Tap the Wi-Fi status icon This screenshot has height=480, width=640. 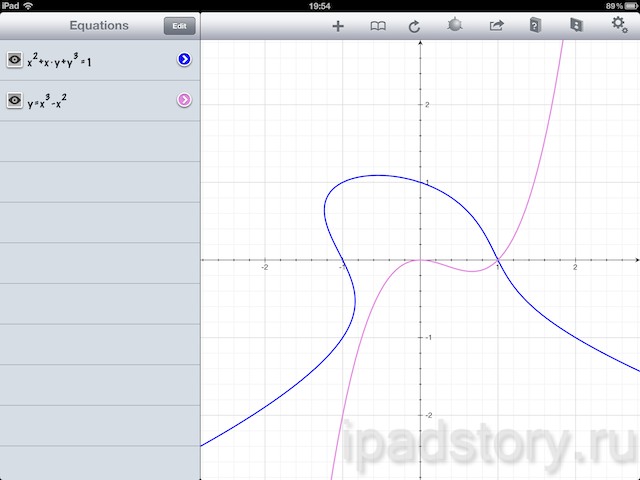(x=28, y=6)
